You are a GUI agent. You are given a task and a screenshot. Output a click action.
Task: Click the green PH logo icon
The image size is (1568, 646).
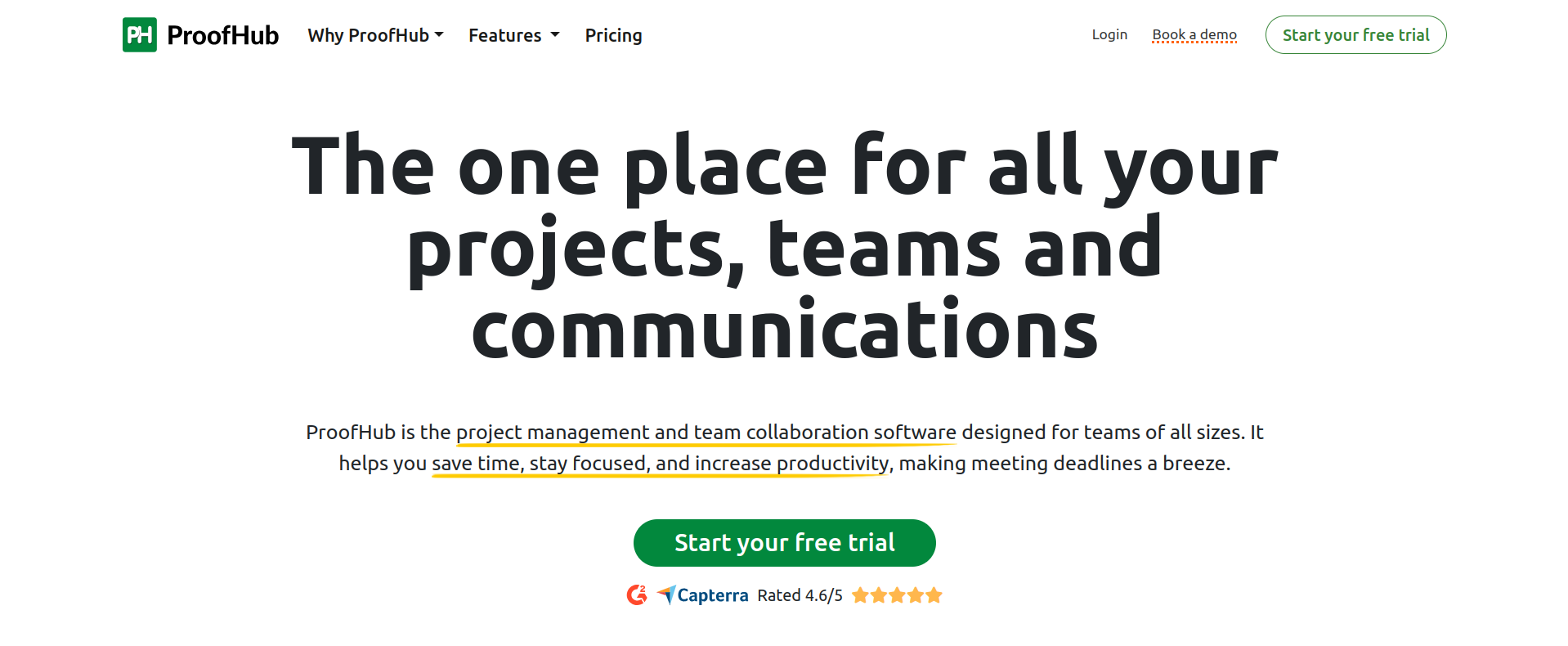click(140, 35)
